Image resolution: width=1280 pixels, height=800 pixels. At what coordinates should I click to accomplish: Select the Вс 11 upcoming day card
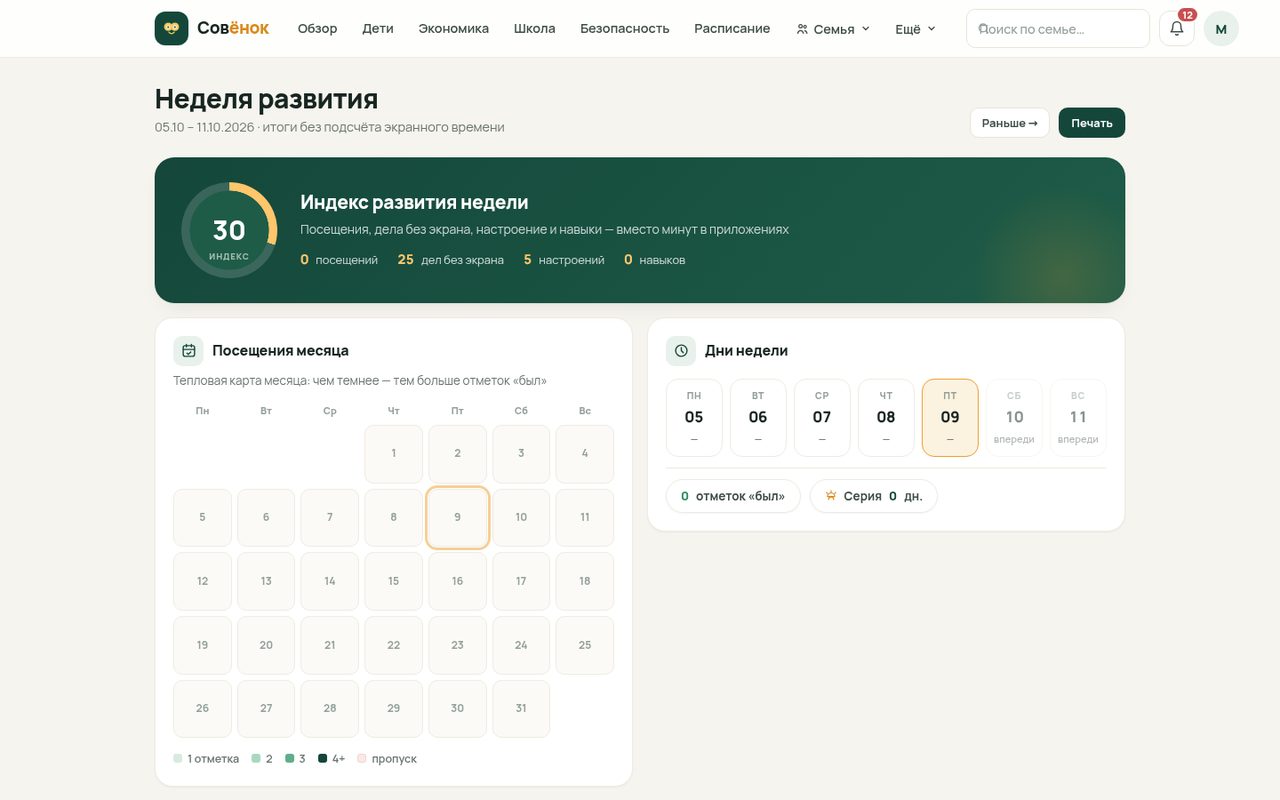1078,418
